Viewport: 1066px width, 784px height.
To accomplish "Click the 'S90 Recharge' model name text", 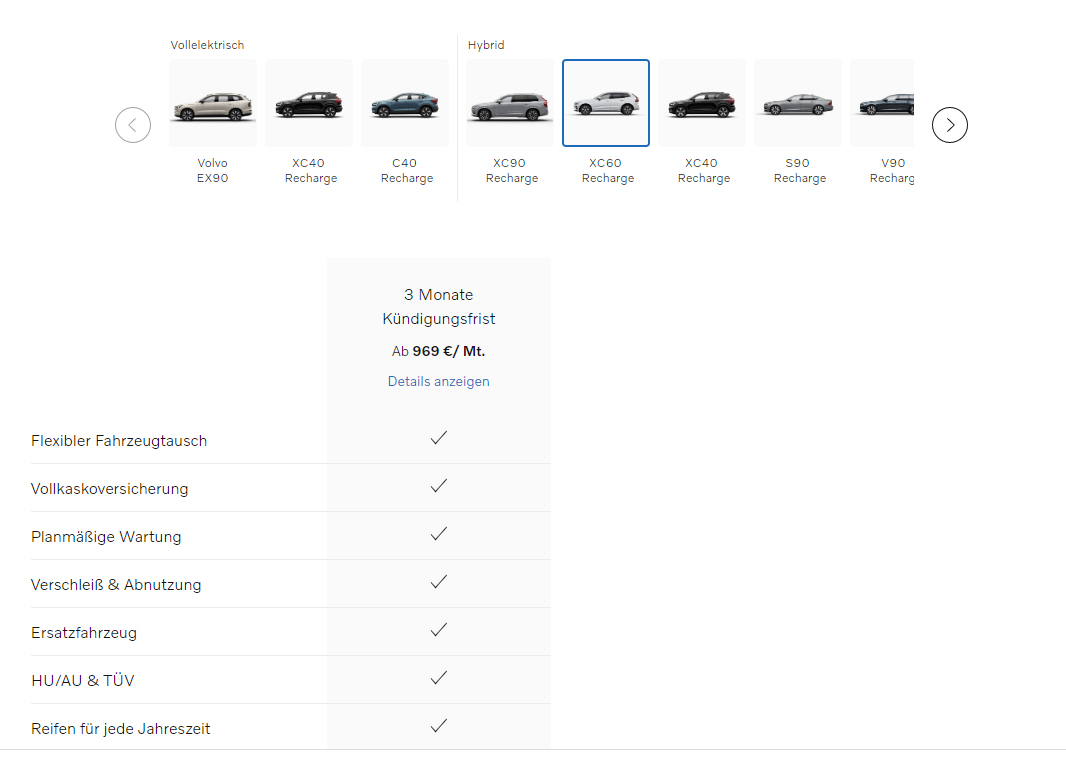I will coord(800,171).
